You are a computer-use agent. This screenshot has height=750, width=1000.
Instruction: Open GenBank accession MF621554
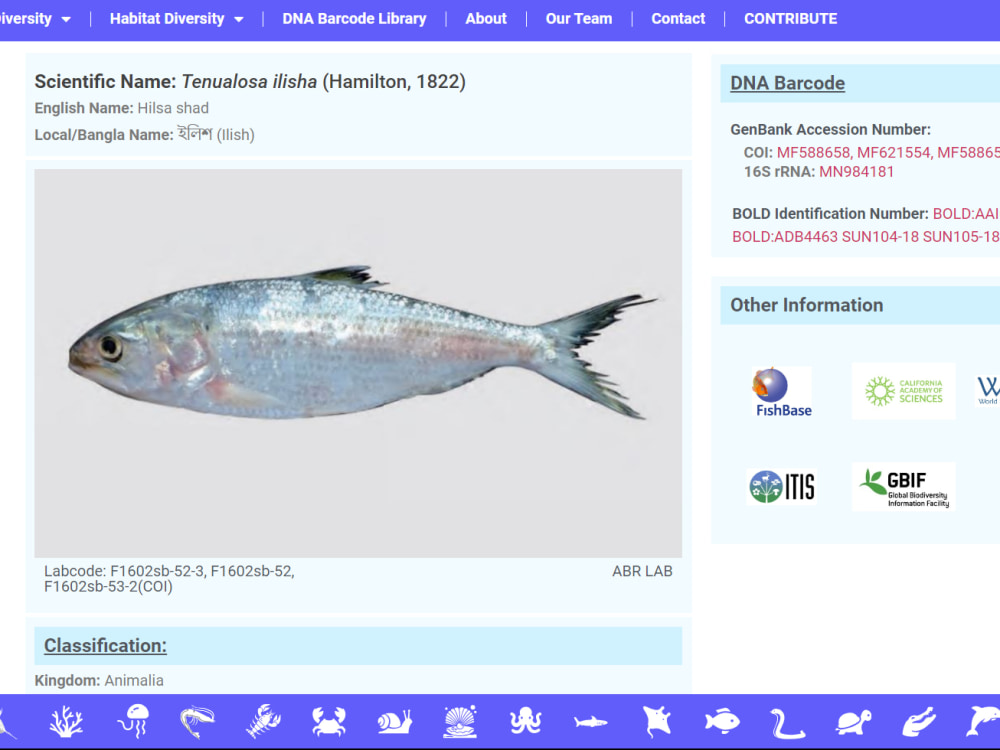[895, 152]
